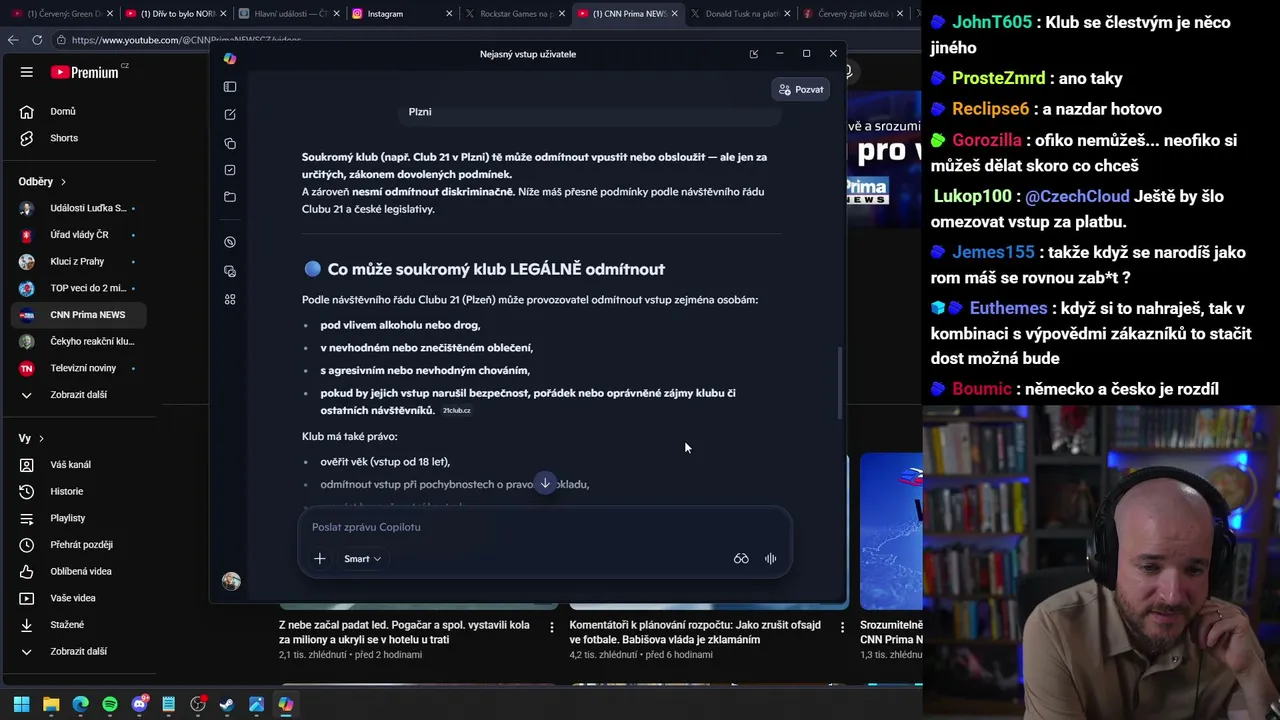Screen dimensions: 1280x720
Task: Open video Komentátoři k plánování rozpočtu
Action: click(695, 632)
